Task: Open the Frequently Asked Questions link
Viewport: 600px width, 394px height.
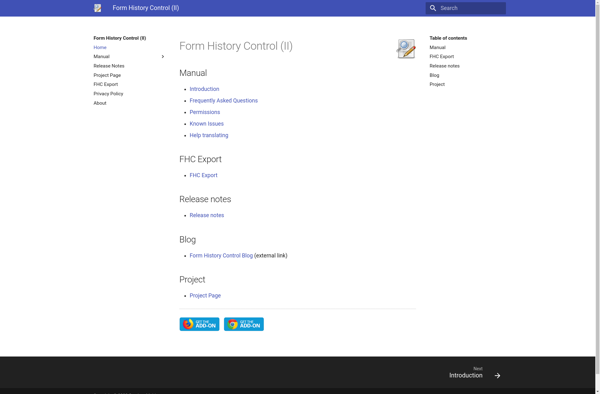Action: point(224,101)
